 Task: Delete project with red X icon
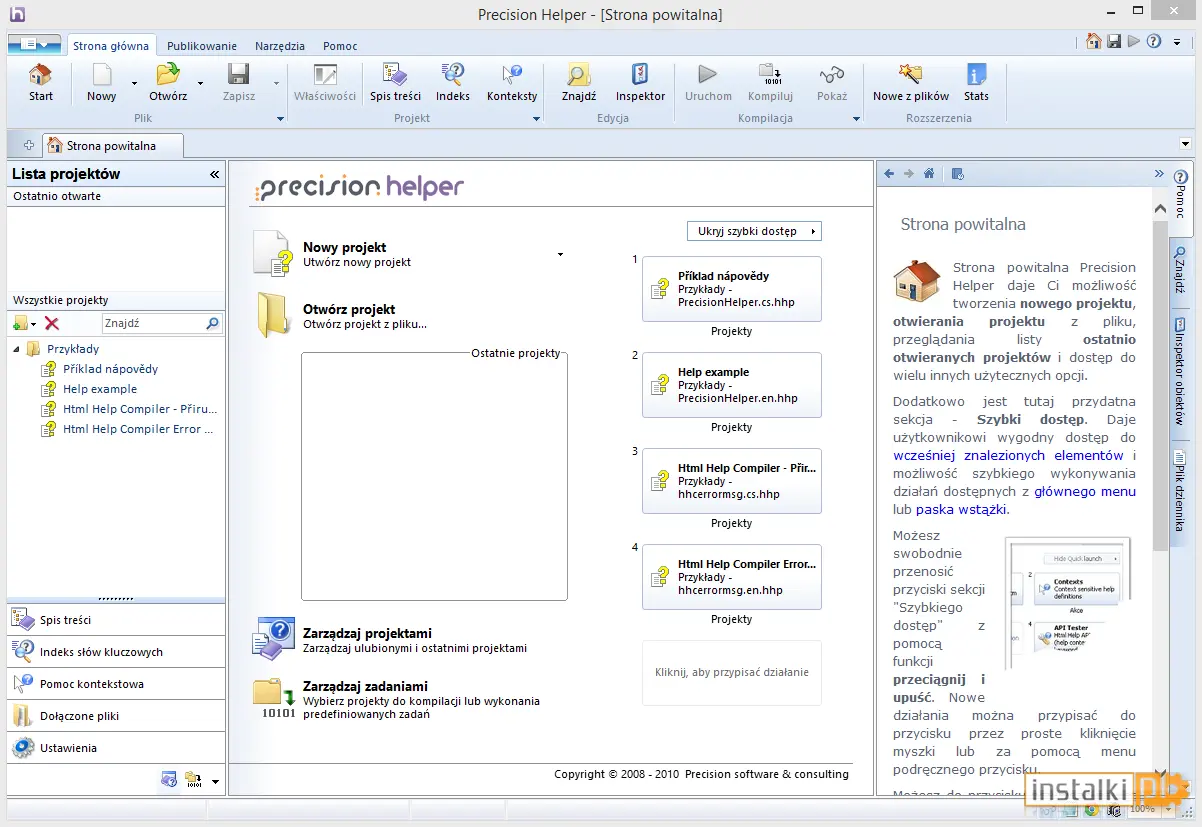click(x=52, y=323)
